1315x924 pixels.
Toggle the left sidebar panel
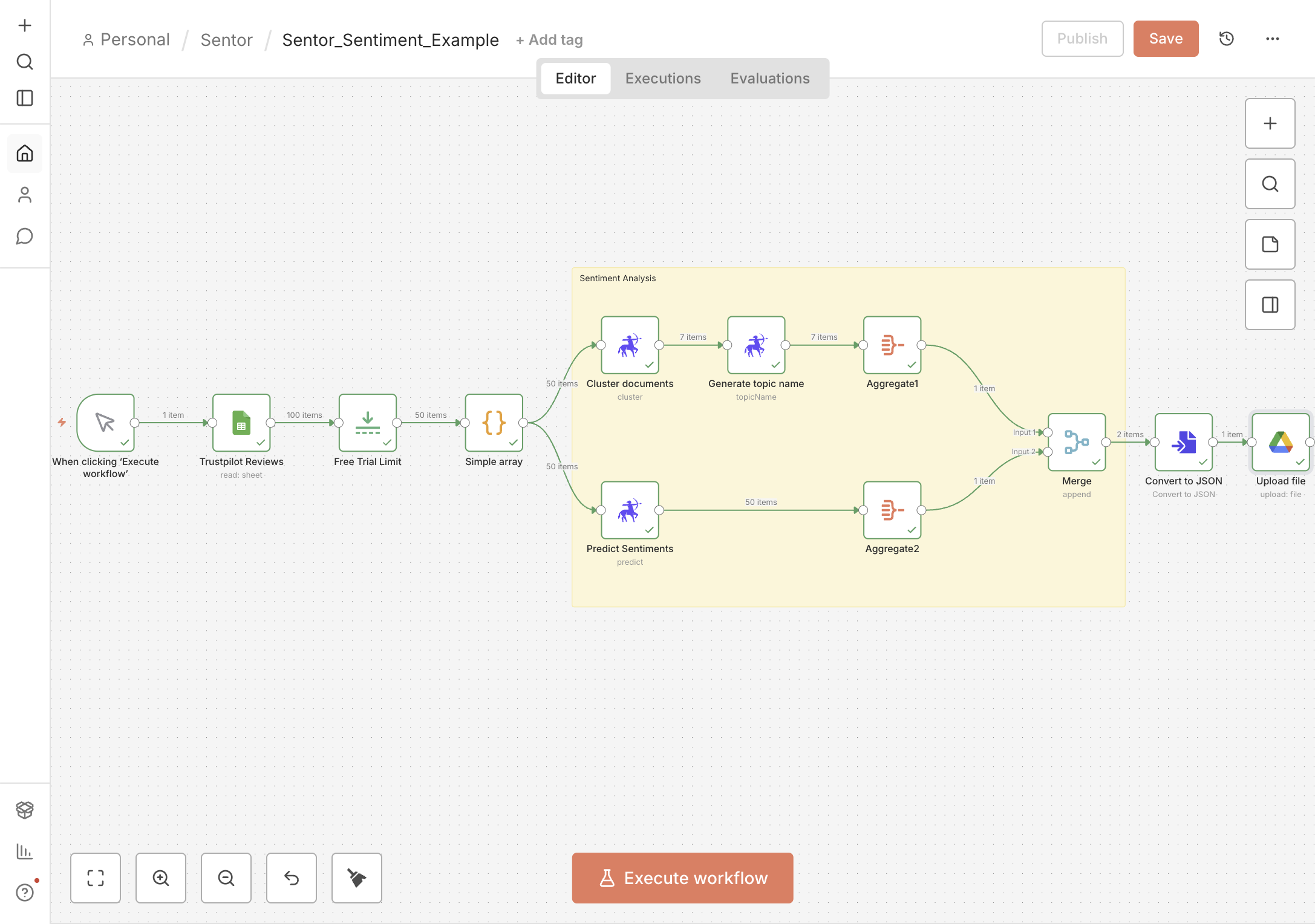(25, 98)
